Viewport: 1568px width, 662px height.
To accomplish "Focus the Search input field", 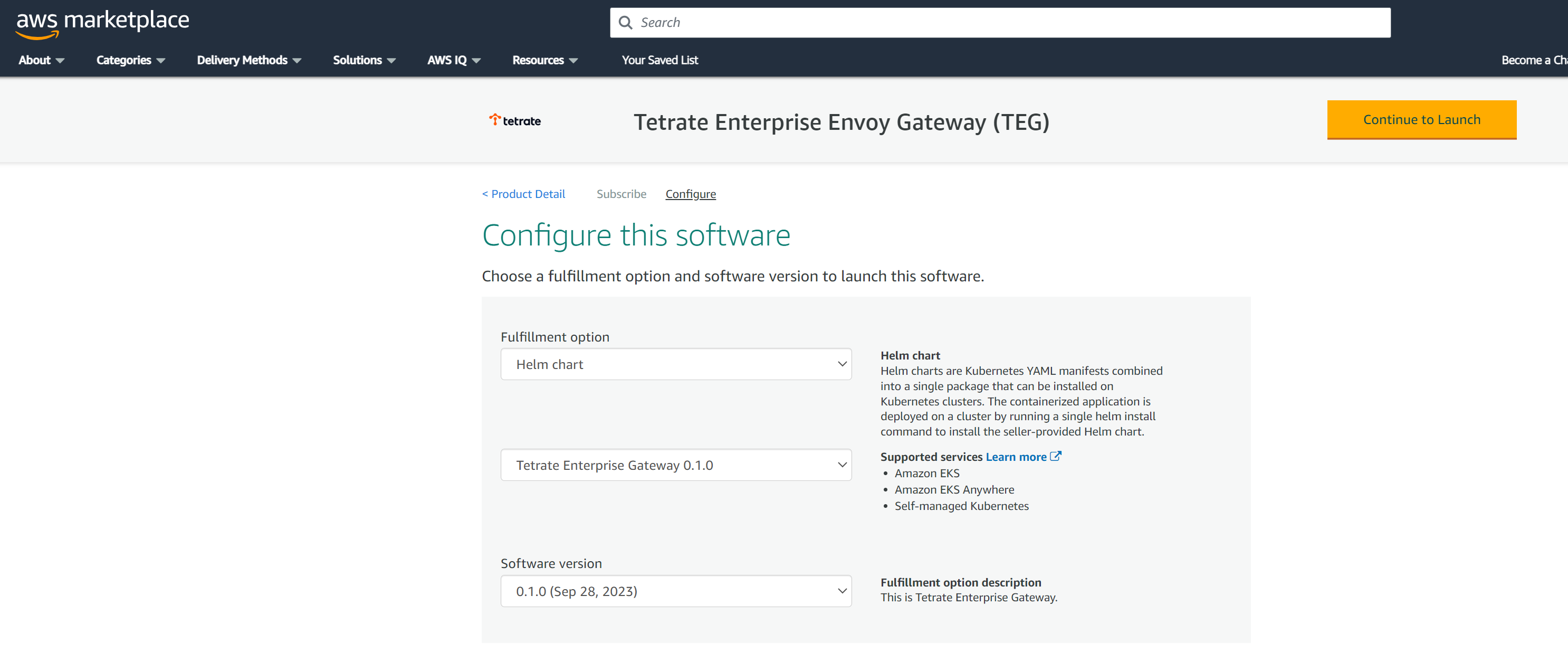I will [x=1000, y=23].
